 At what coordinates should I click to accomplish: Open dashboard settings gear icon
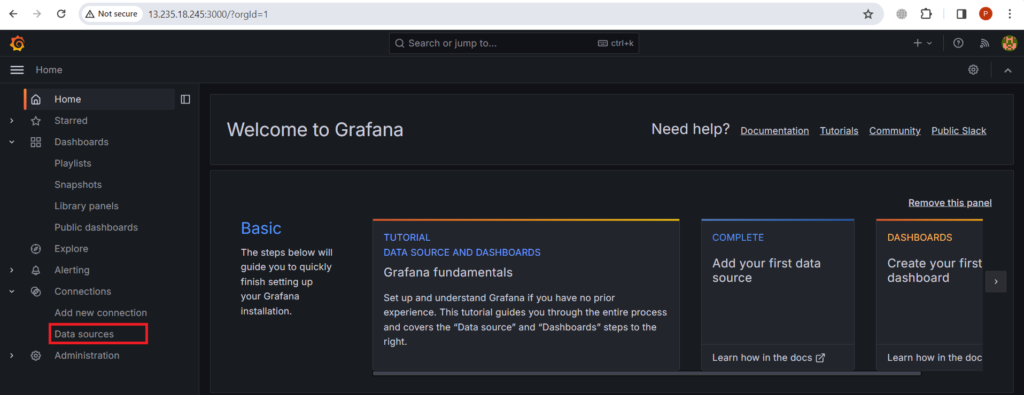pos(973,70)
